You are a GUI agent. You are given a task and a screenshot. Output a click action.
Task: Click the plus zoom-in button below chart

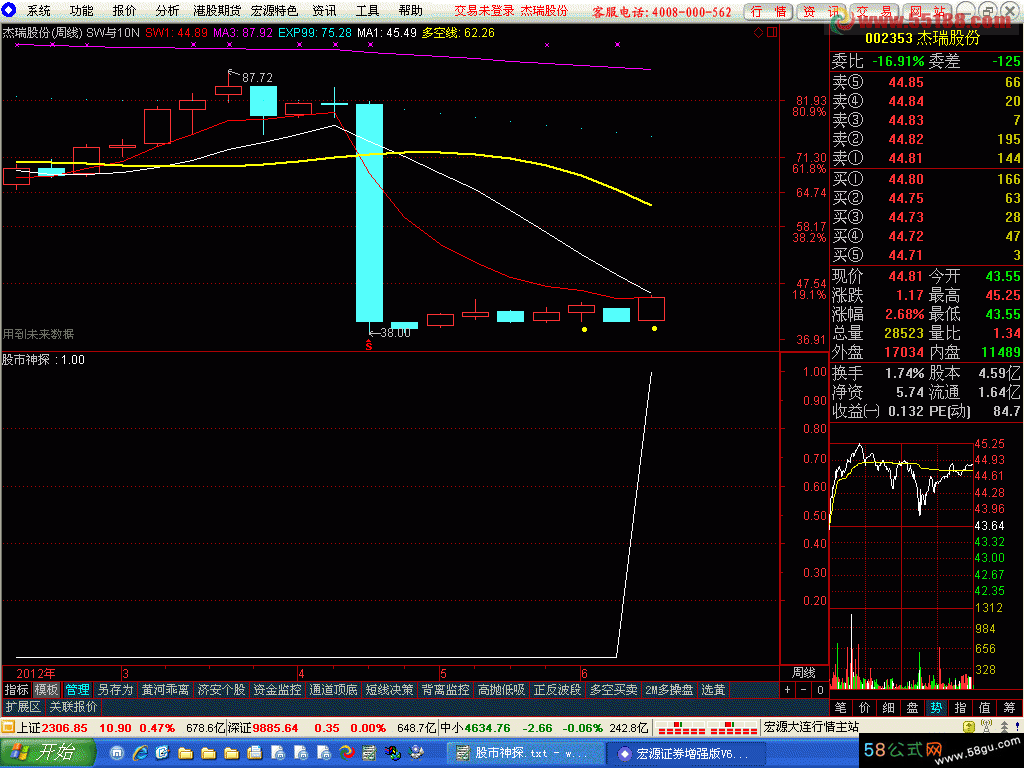[x=788, y=690]
